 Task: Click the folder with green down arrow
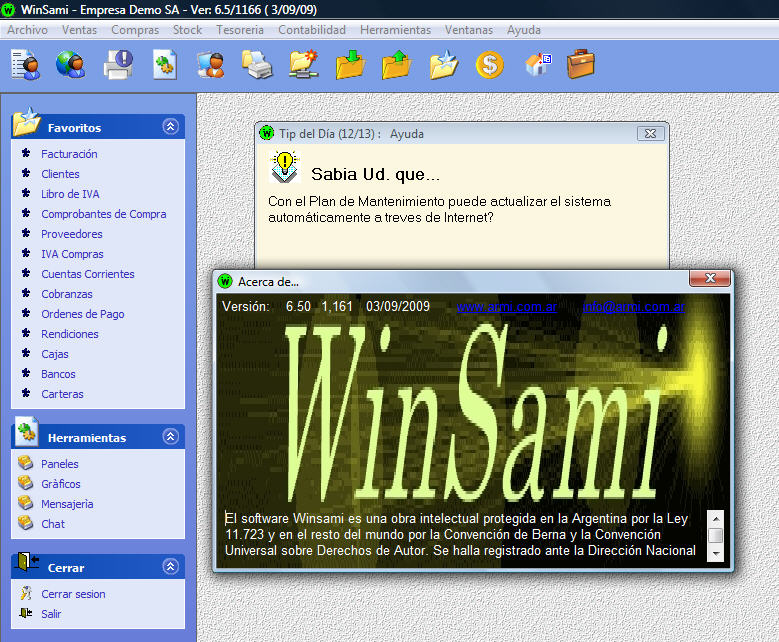tap(350, 65)
